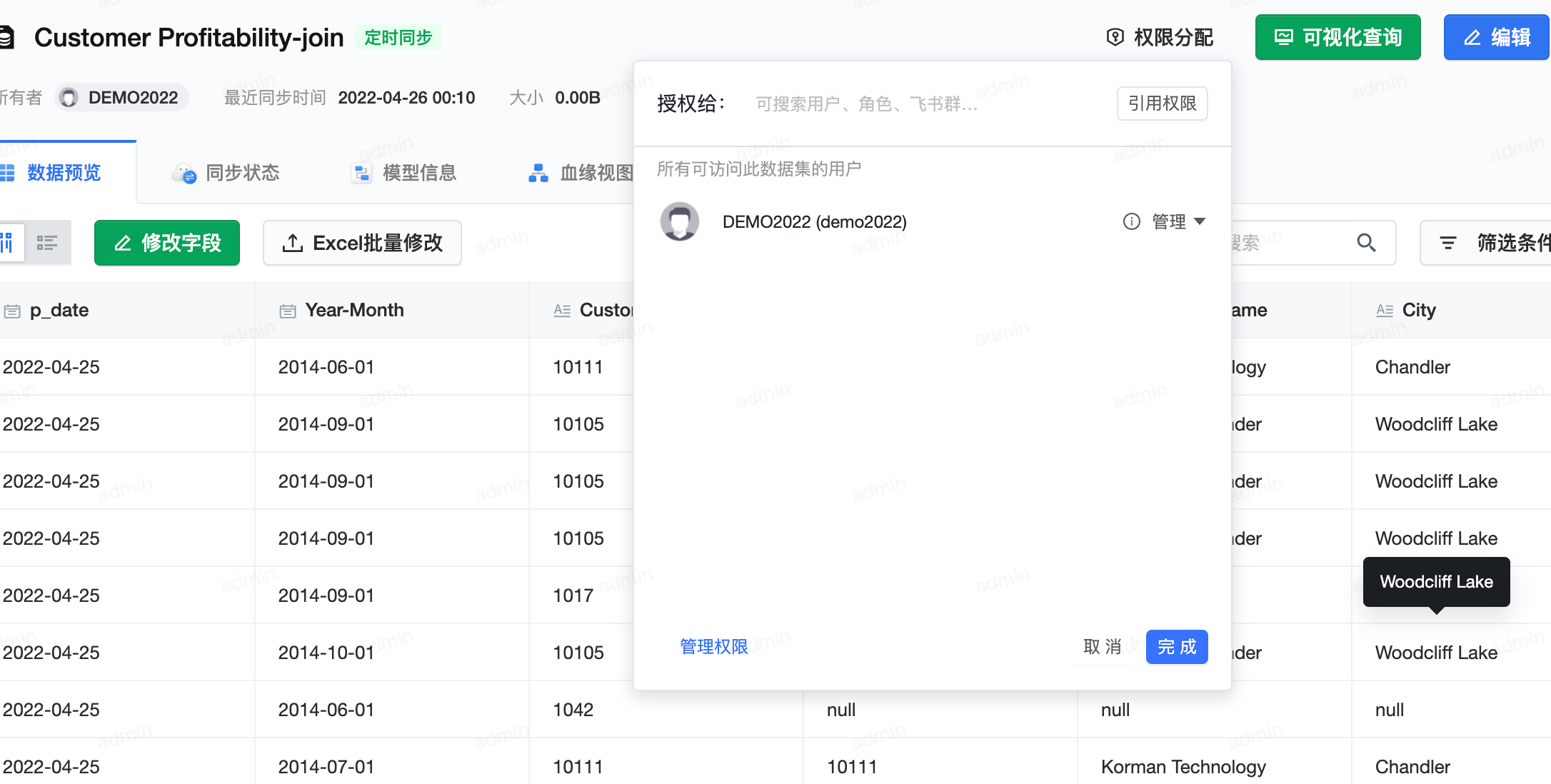
Task: Click the p_date column date-type icon
Action: tap(12, 311)
